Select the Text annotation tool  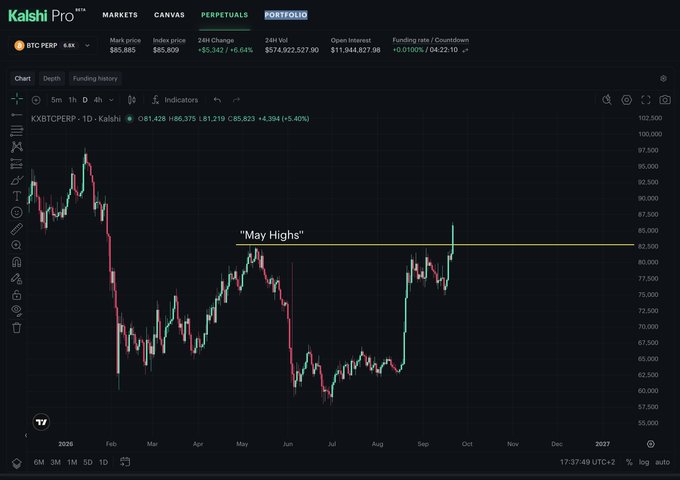pos(16,196)
